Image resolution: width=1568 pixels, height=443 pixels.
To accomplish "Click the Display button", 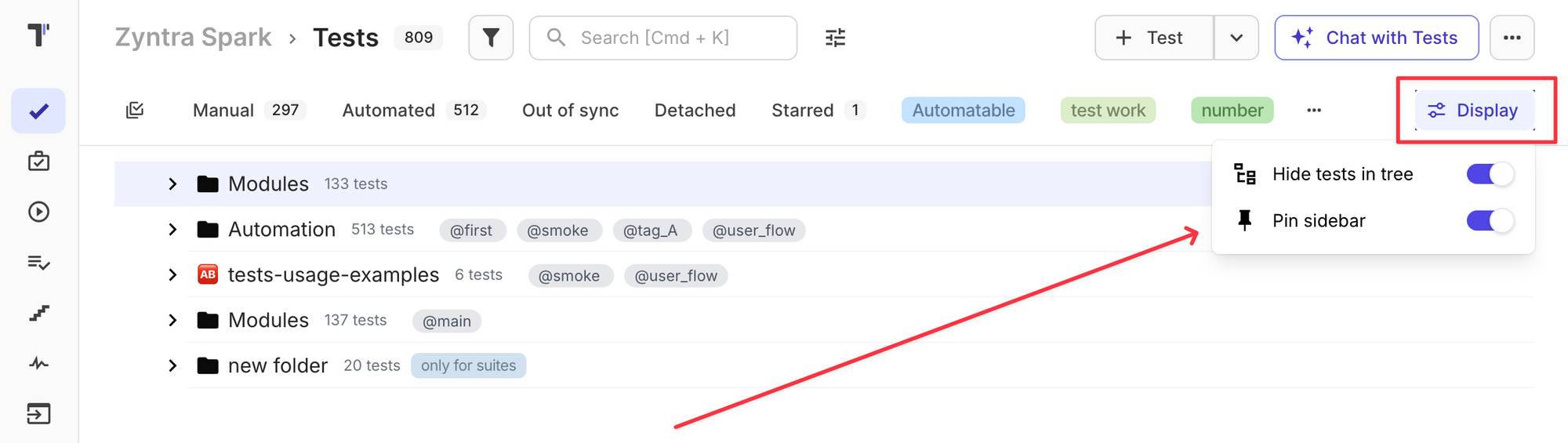I will pyautogui.click(x=1474, y=111).
